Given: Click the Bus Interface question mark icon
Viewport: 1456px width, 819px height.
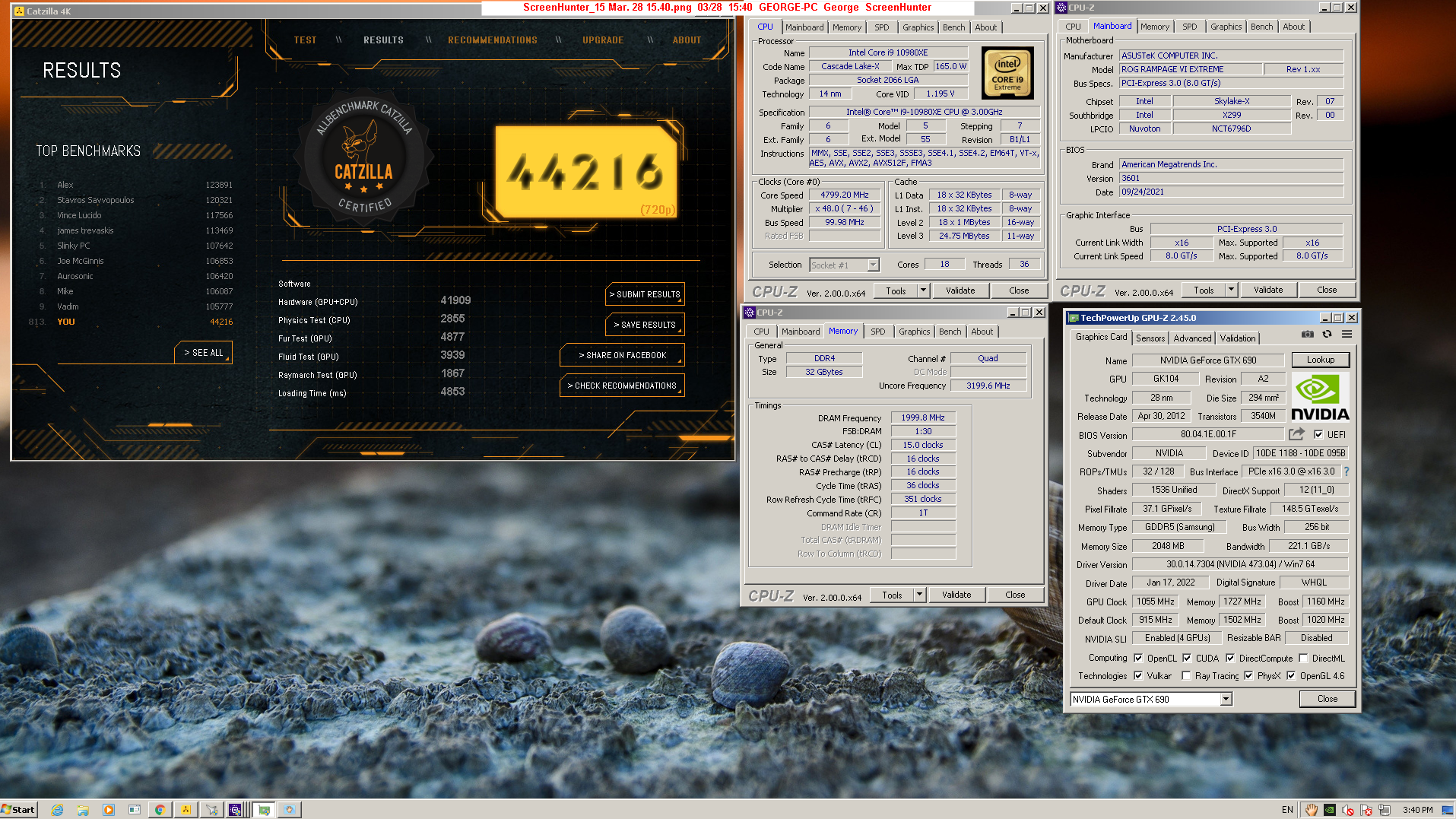Looking at the screenshot, I should coord(1346,471).
